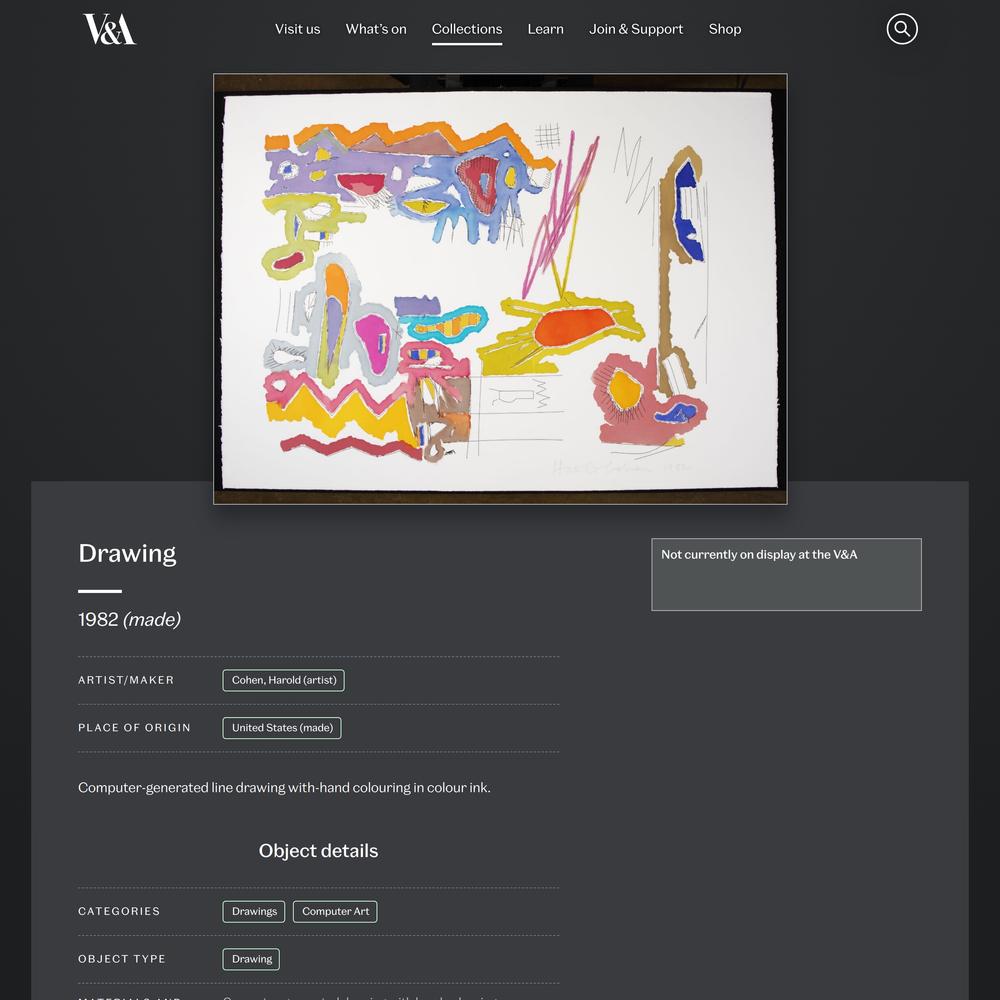Click the Drawing object type tag
1000x1000 pixels.
pyautogui.click(x=251, y=959)
